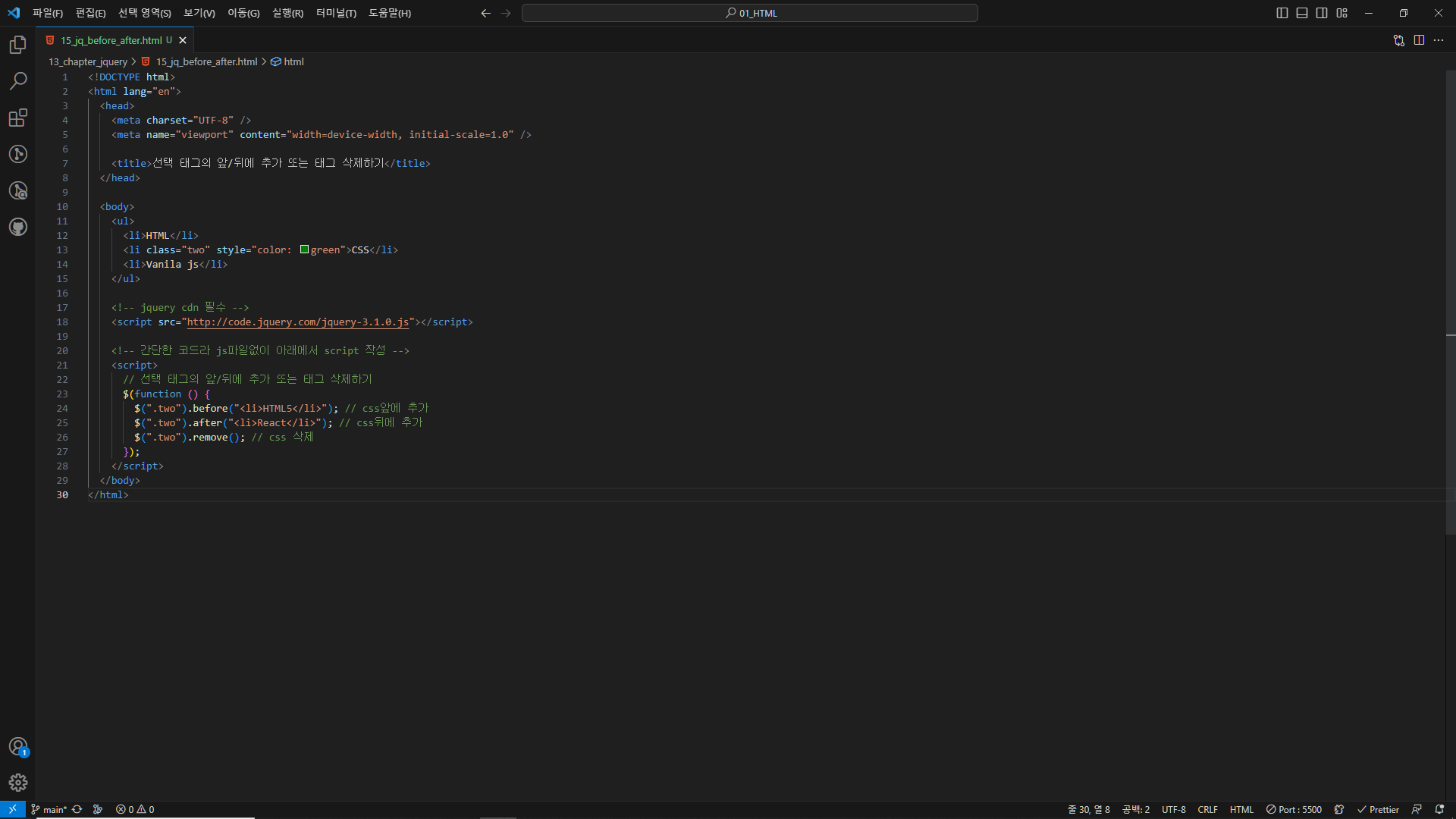
Task: Open the editor More Actions ellipsis menu
Action: pyautogui.click(x=1439, y=40)
